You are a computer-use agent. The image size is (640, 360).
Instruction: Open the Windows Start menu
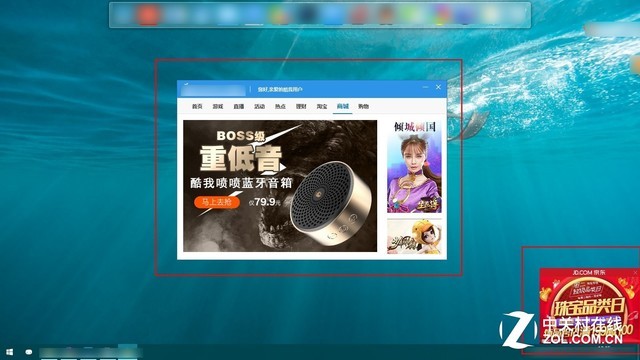point(9,352)
